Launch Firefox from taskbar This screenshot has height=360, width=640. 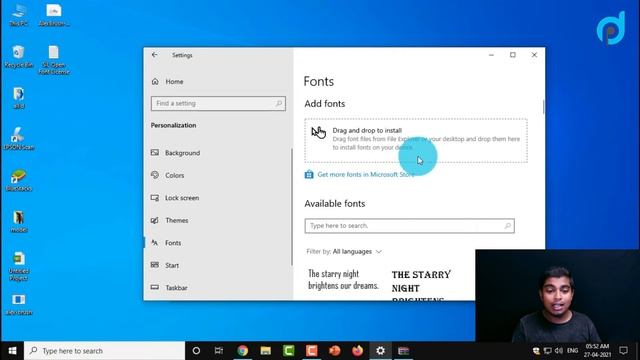(x=358, y=351)
